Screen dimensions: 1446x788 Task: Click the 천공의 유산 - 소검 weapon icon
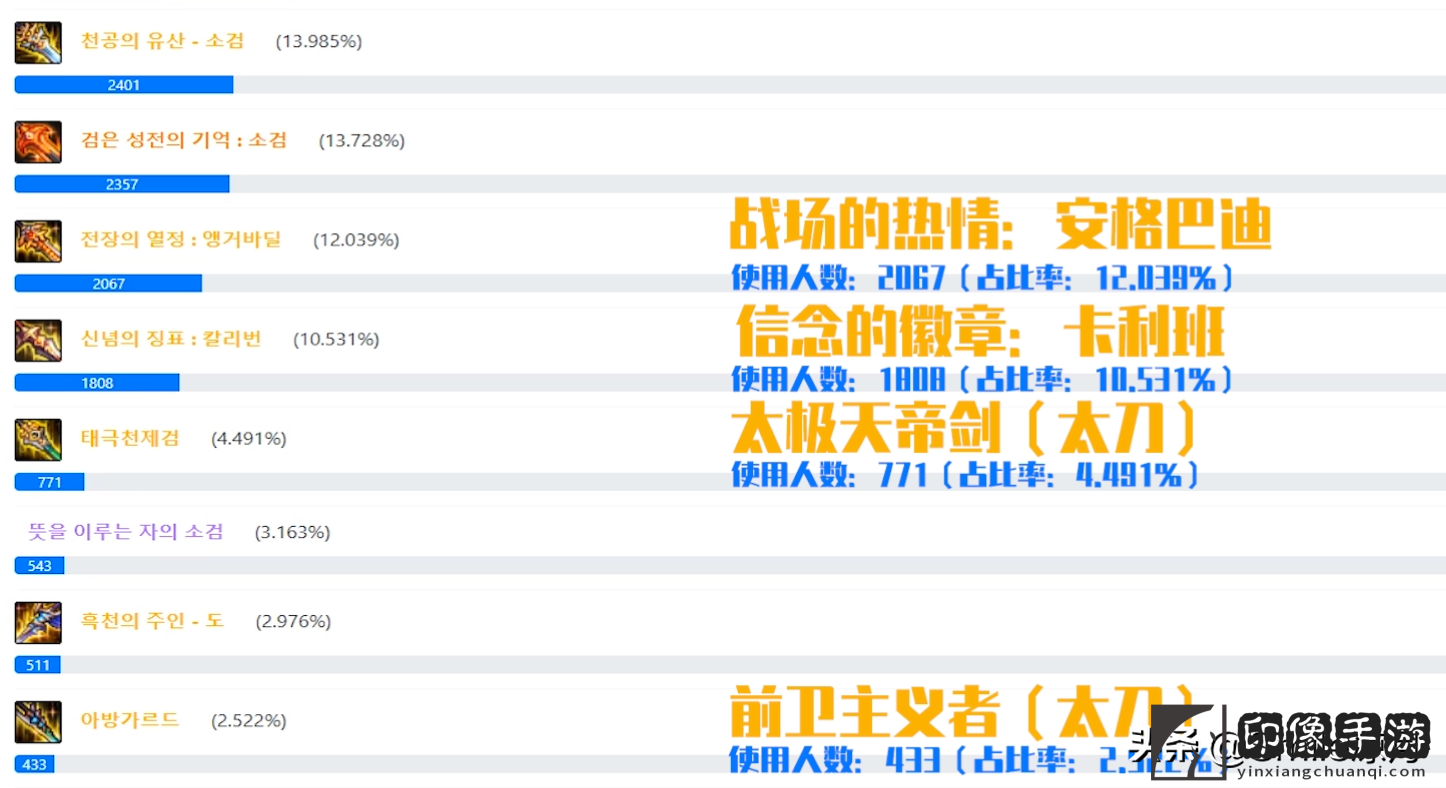coord(38,43)
